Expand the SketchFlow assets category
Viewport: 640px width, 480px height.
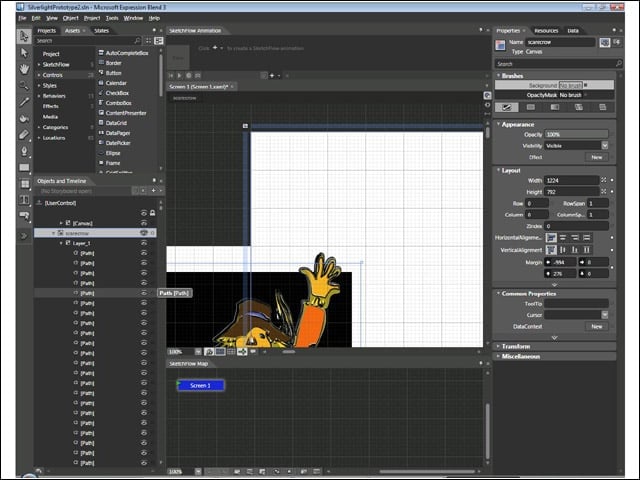click(x=39, y=64)
